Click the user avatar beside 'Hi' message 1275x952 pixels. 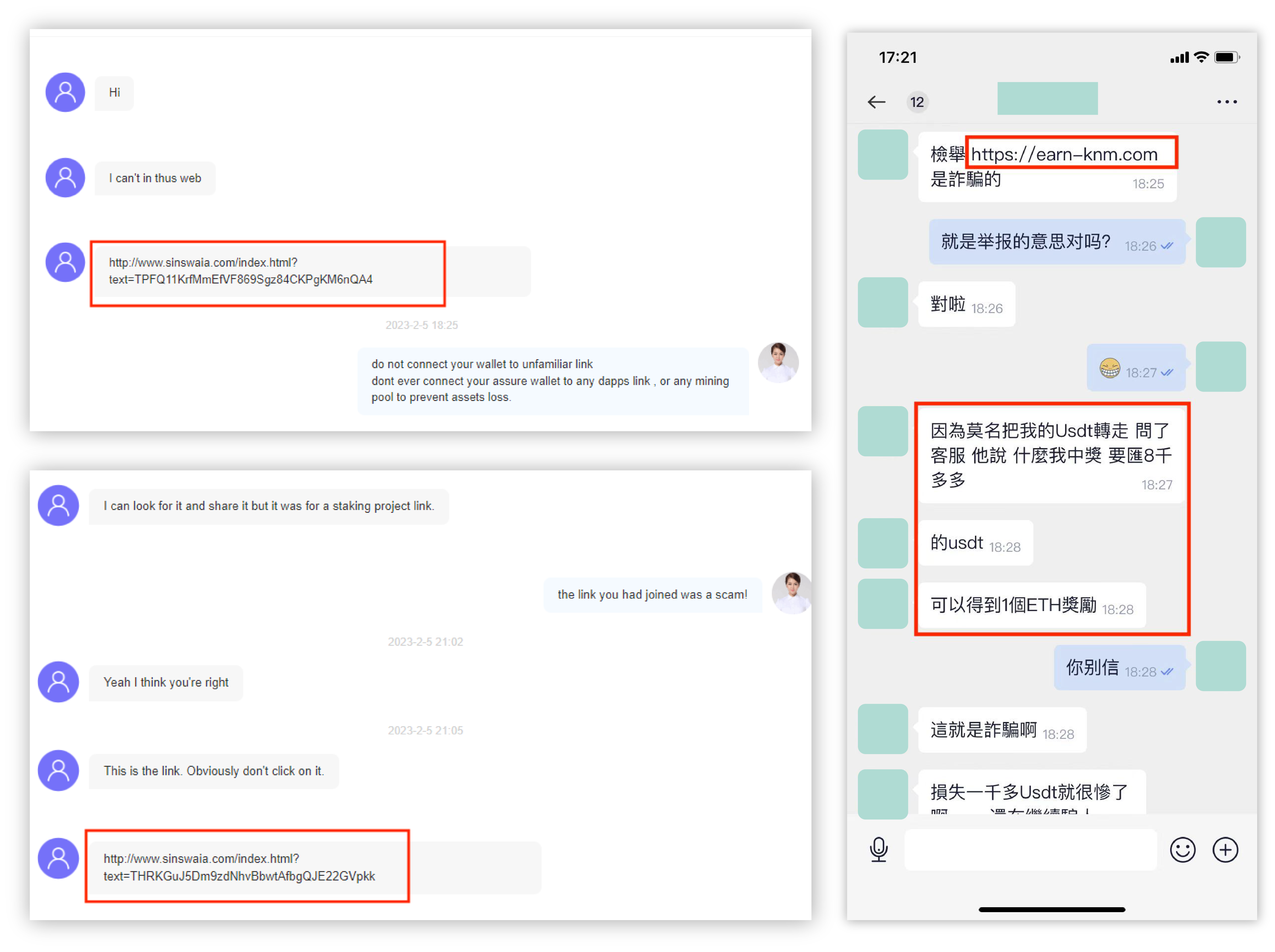coord(65,92)
